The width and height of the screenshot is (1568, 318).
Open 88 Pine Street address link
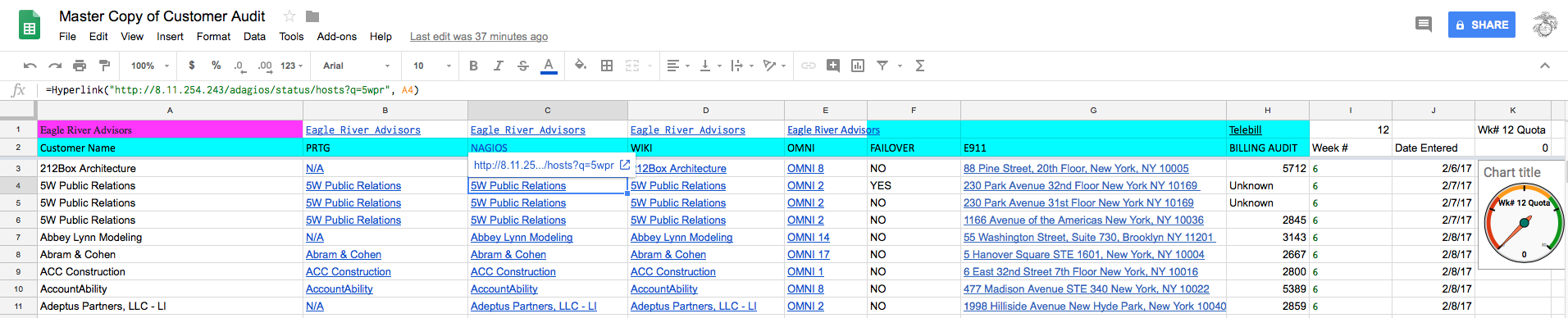(1076, 168)
